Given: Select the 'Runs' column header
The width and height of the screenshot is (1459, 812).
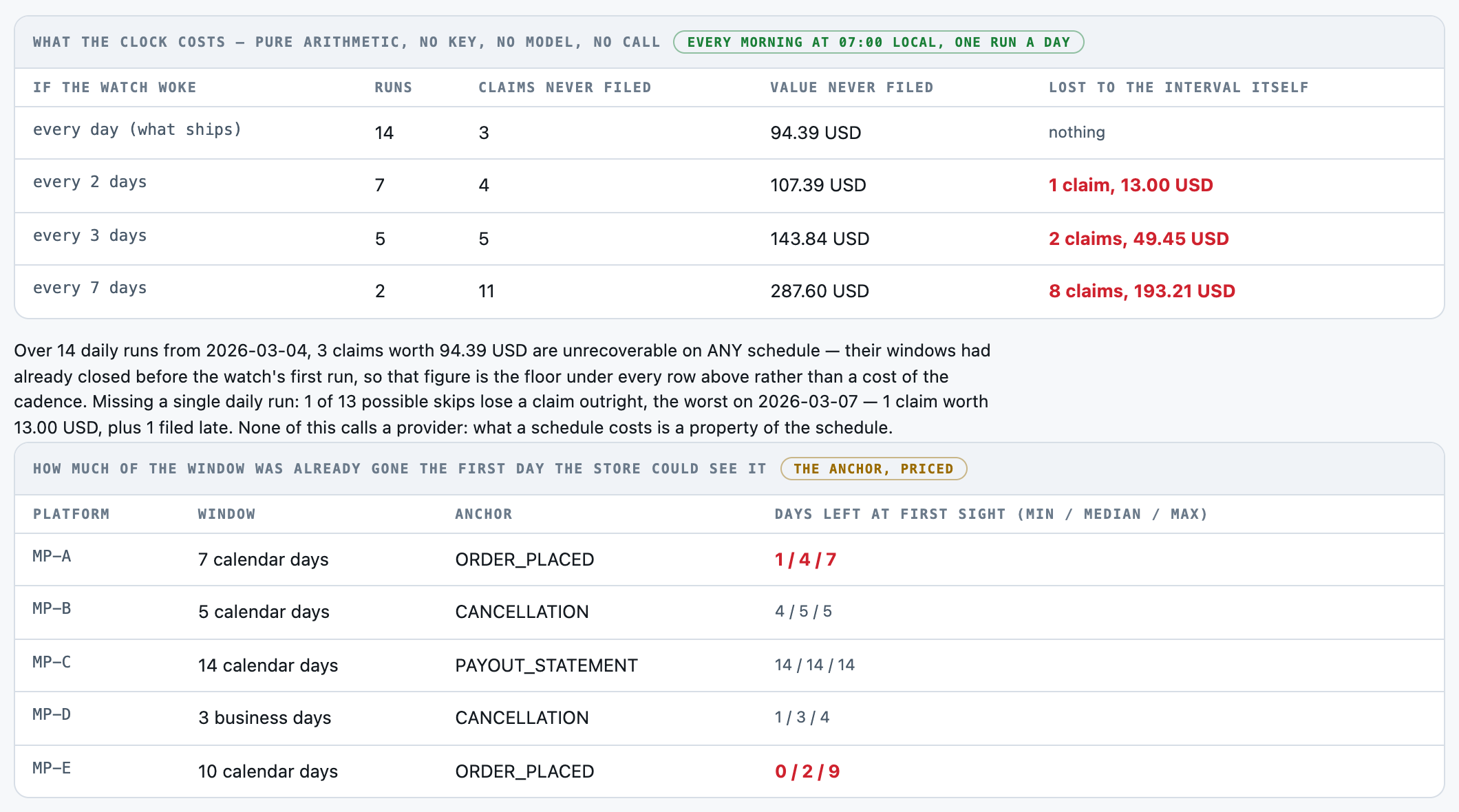Looking at the screenshot, I should pyautogui.click(x=394, y=87).
